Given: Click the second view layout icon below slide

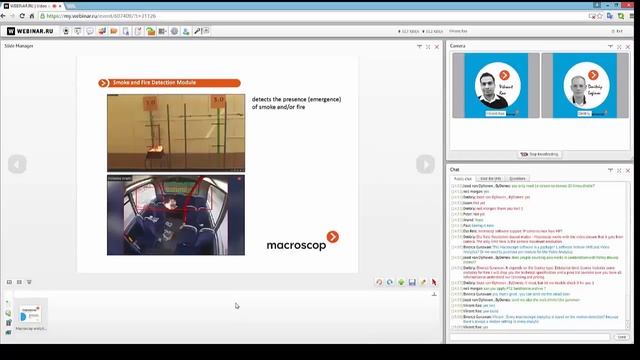Looking at the screenshot, I should pos(19,282).
